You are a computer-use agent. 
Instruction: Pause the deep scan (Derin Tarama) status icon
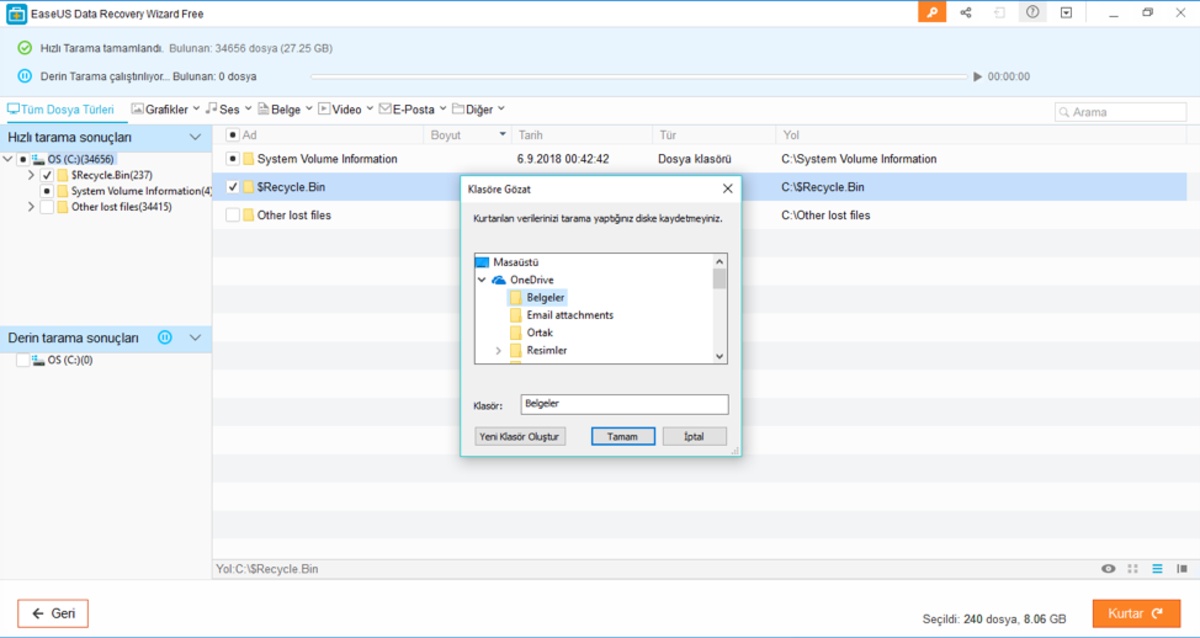coord(25,76)
